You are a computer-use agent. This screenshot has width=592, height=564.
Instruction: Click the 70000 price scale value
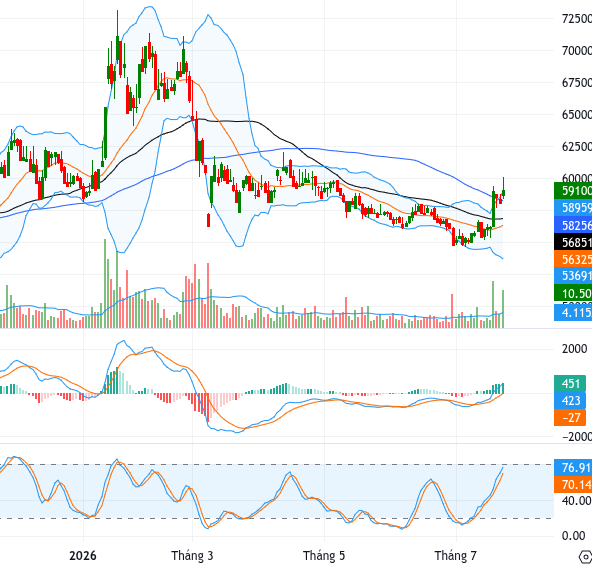[577, 50]
